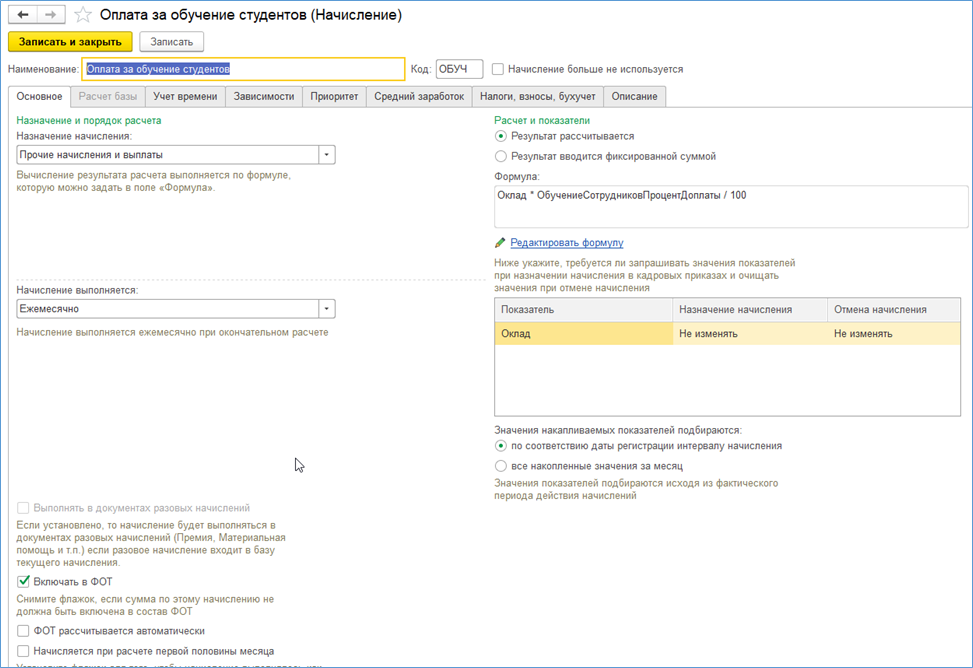Click into the 'Код' input field

(x=459, y=69)
